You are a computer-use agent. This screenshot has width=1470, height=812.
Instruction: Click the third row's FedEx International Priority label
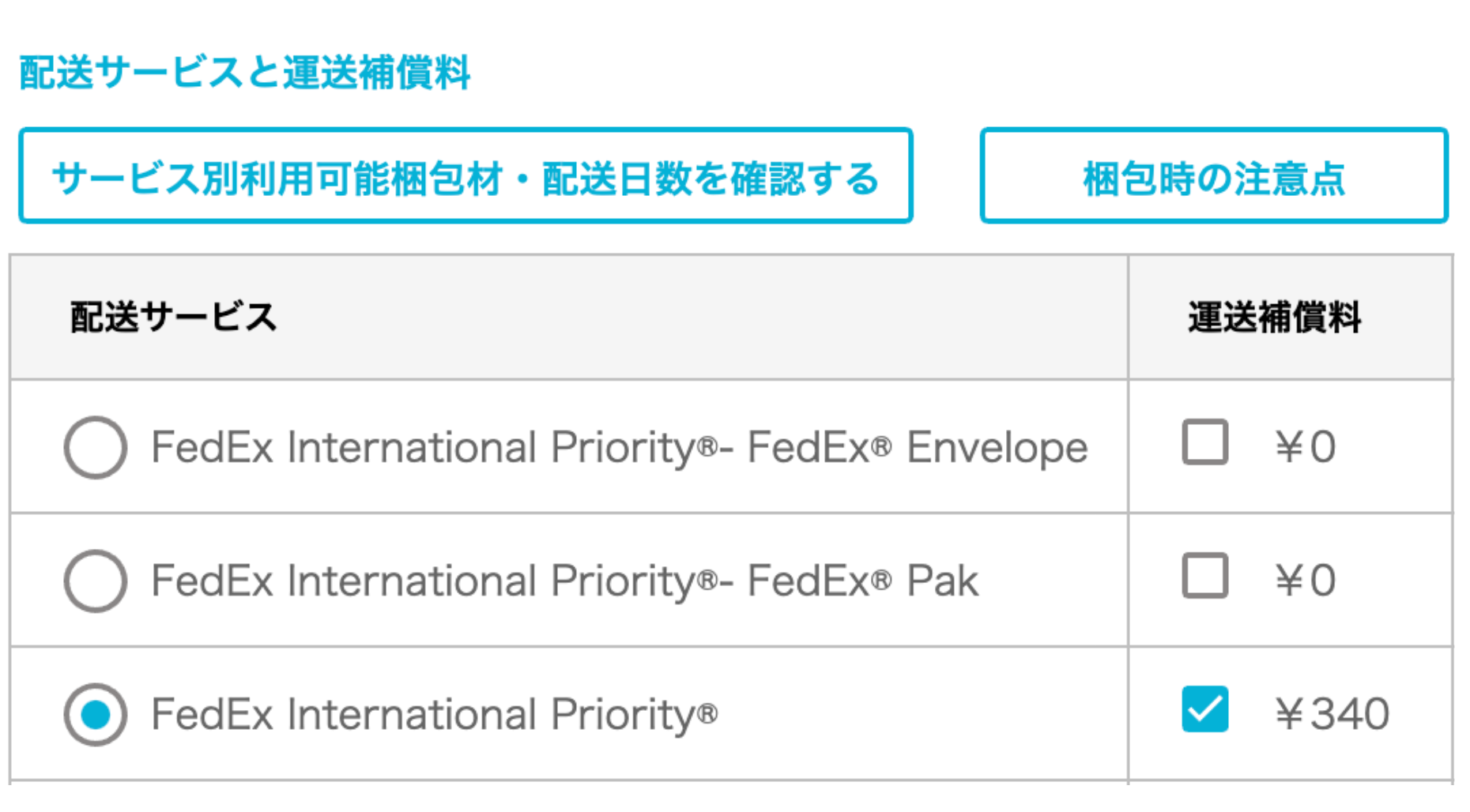tap(434, 715)
